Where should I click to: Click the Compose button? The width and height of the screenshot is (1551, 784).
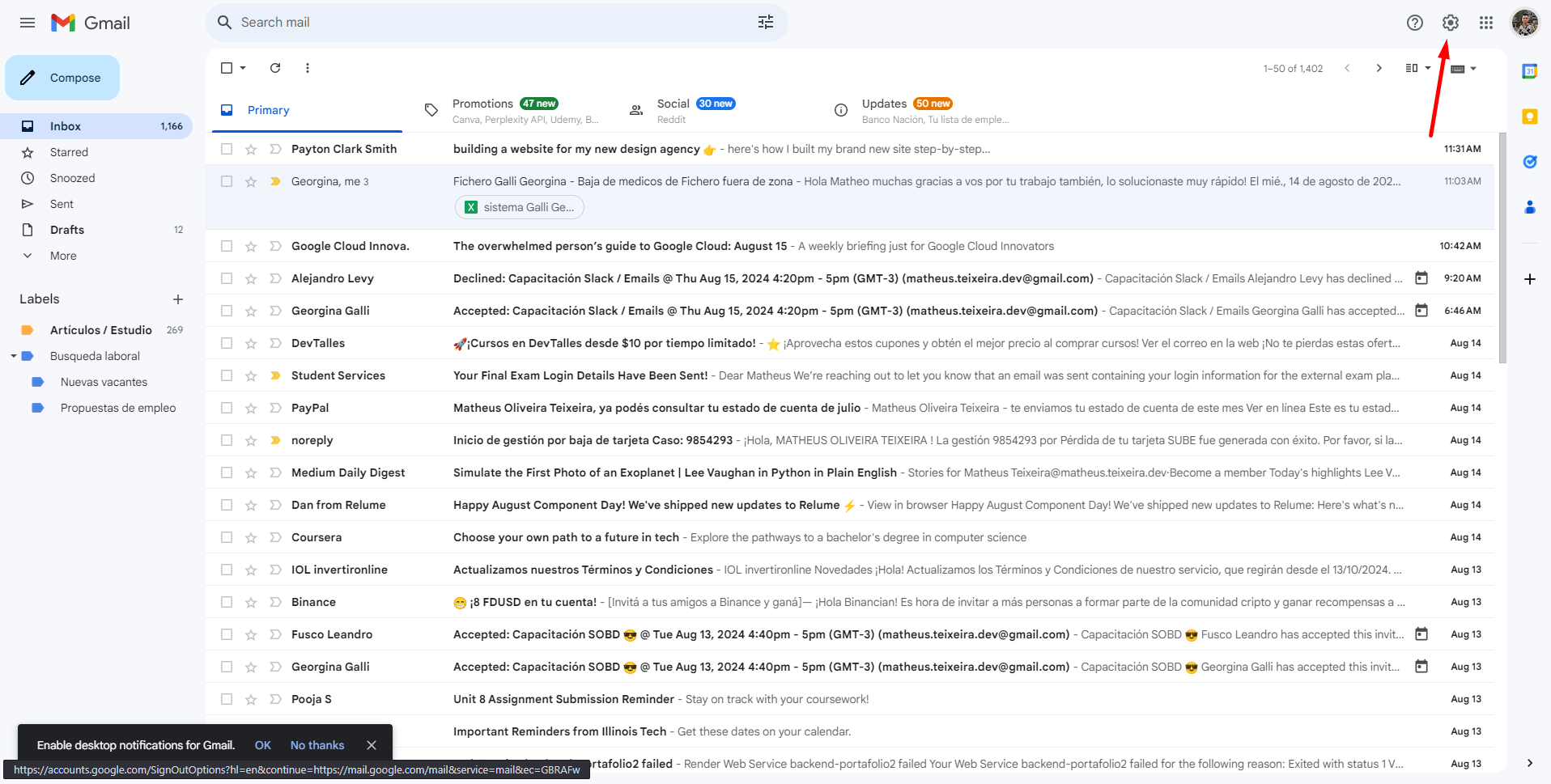pos(62,78)
